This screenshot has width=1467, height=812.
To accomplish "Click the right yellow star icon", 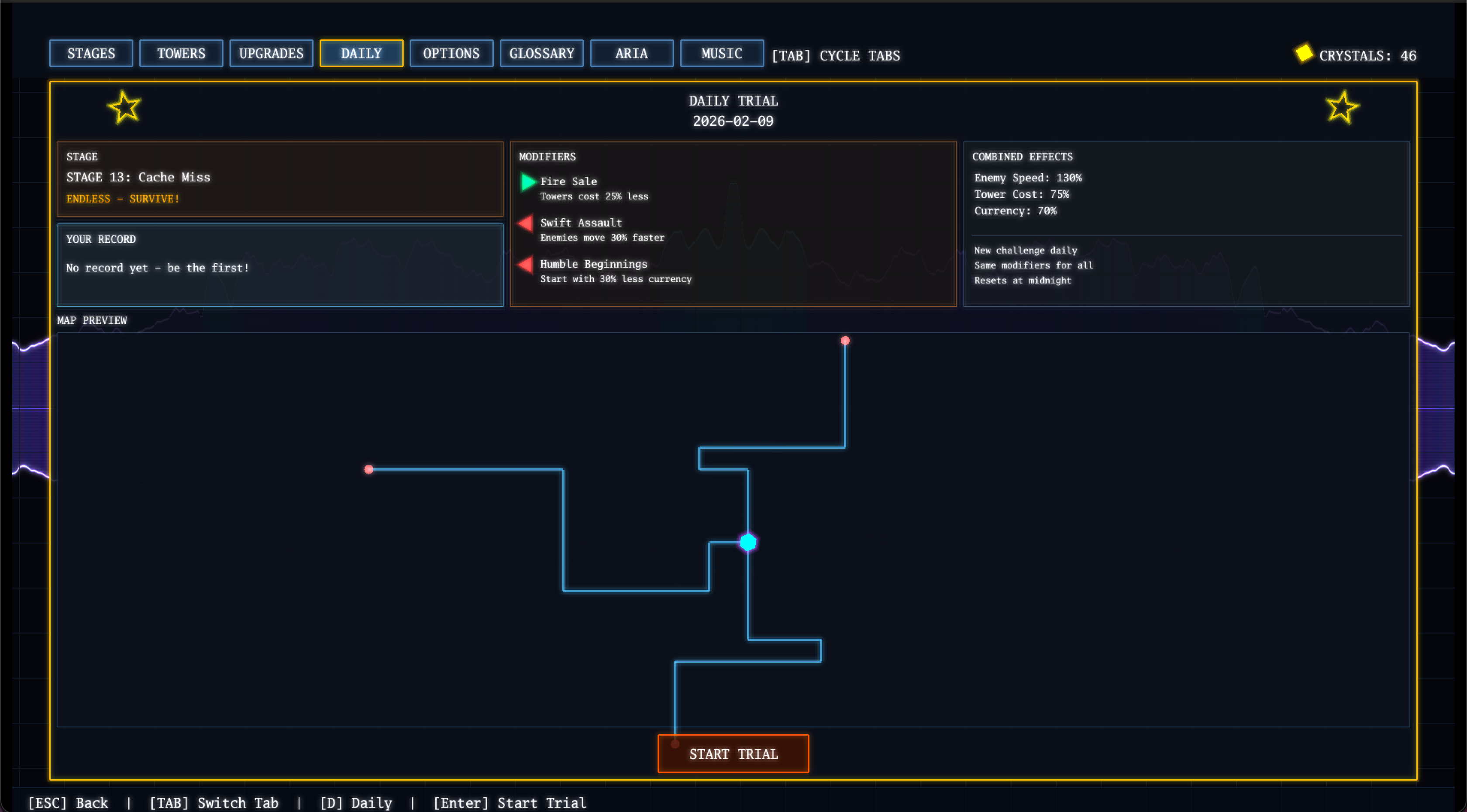I will [x=1342, y=107].
